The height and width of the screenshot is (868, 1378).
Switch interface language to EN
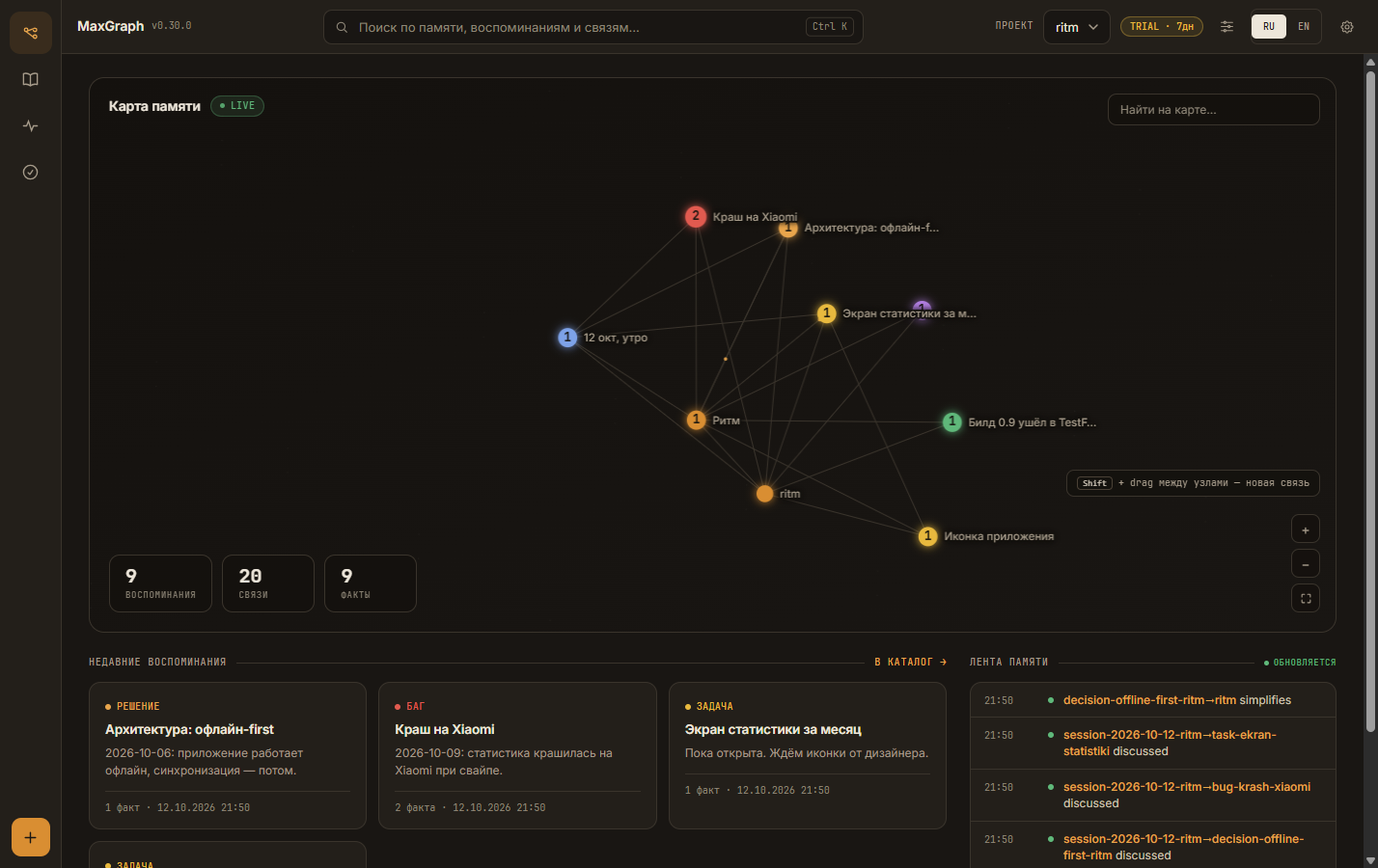(1304, 27)
